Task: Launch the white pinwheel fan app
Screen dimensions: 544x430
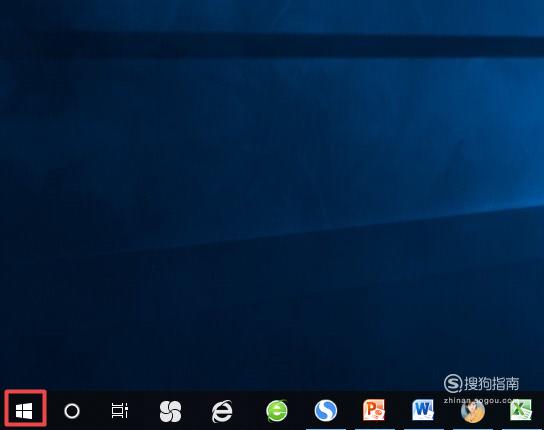Action: pos(170,411)
